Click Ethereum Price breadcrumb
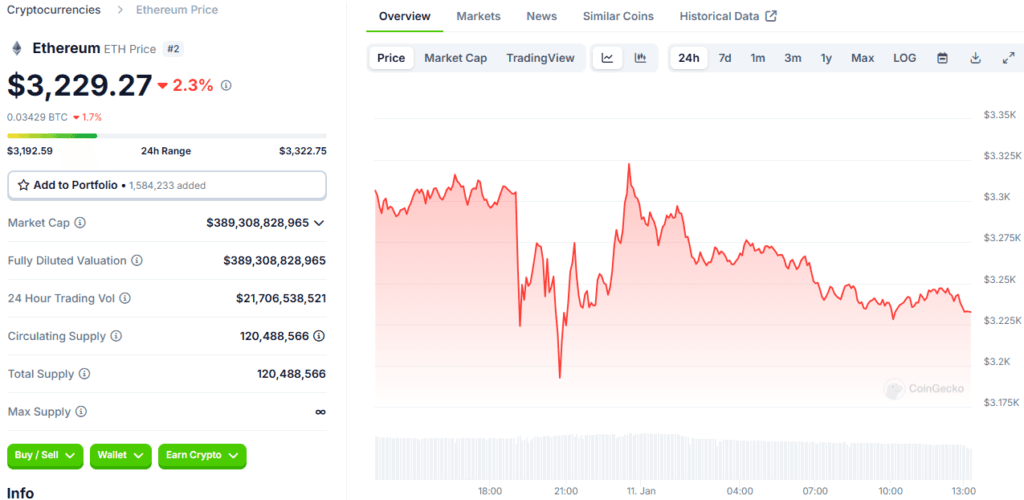 pyautogui.click(x=177, y=10)
